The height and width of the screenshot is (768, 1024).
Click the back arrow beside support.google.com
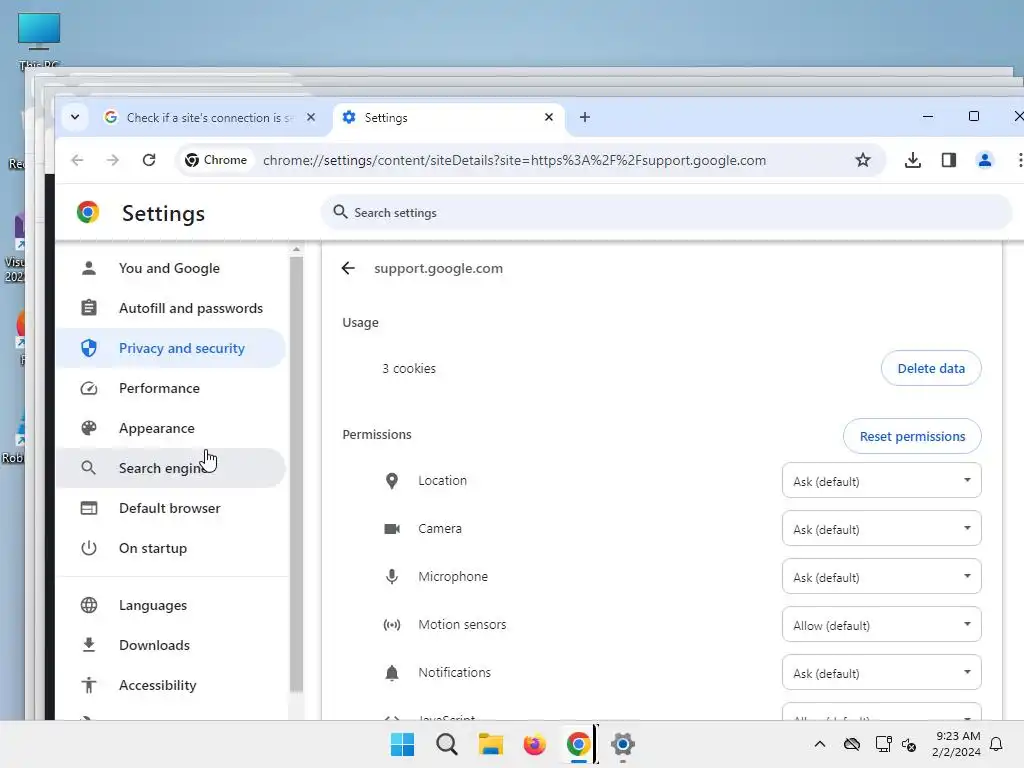348,268
